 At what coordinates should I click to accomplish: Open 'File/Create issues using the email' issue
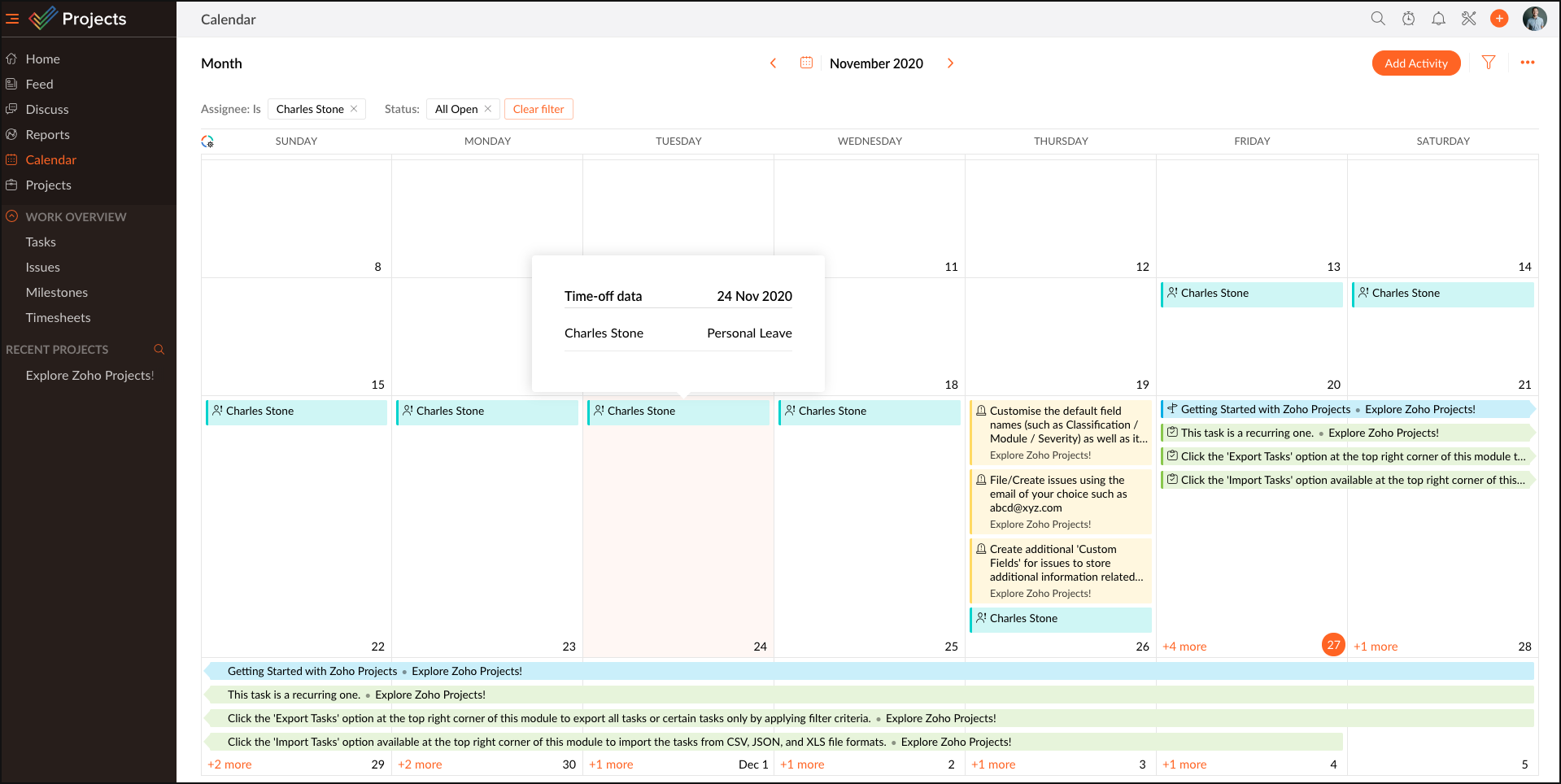click(1061, 501)
